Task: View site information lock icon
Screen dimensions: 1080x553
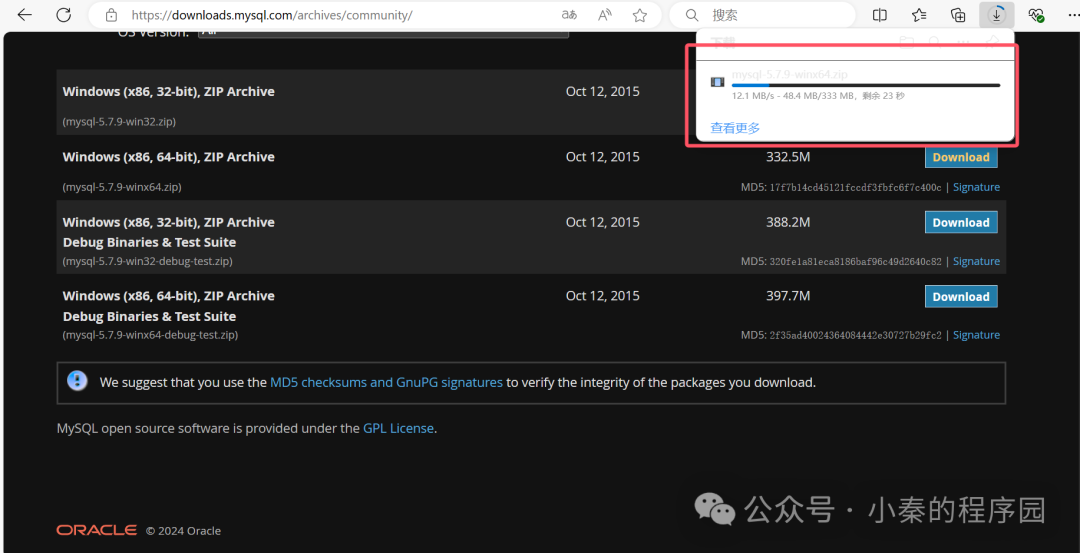Action: (x=111, y=14)
